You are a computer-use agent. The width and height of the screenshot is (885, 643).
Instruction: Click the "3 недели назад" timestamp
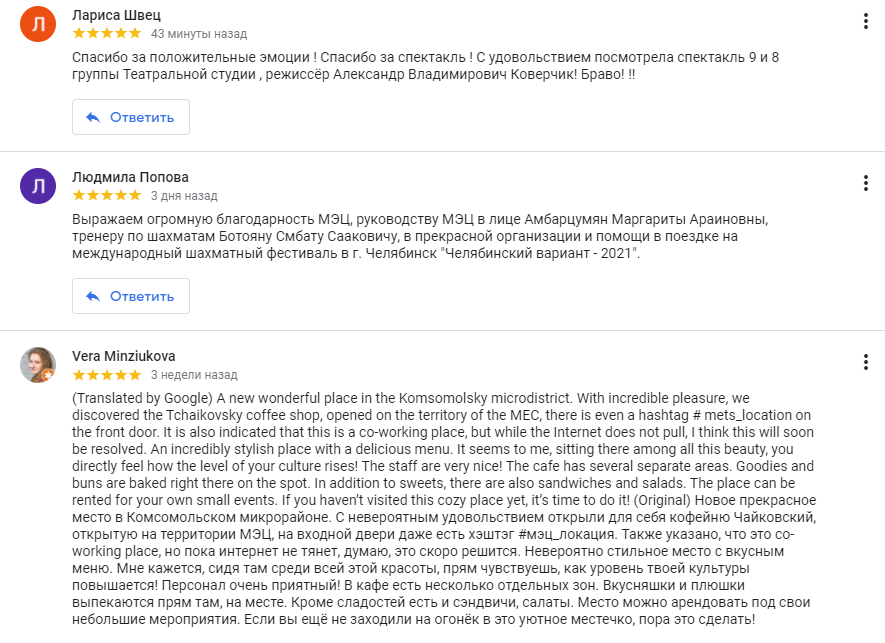194,375
